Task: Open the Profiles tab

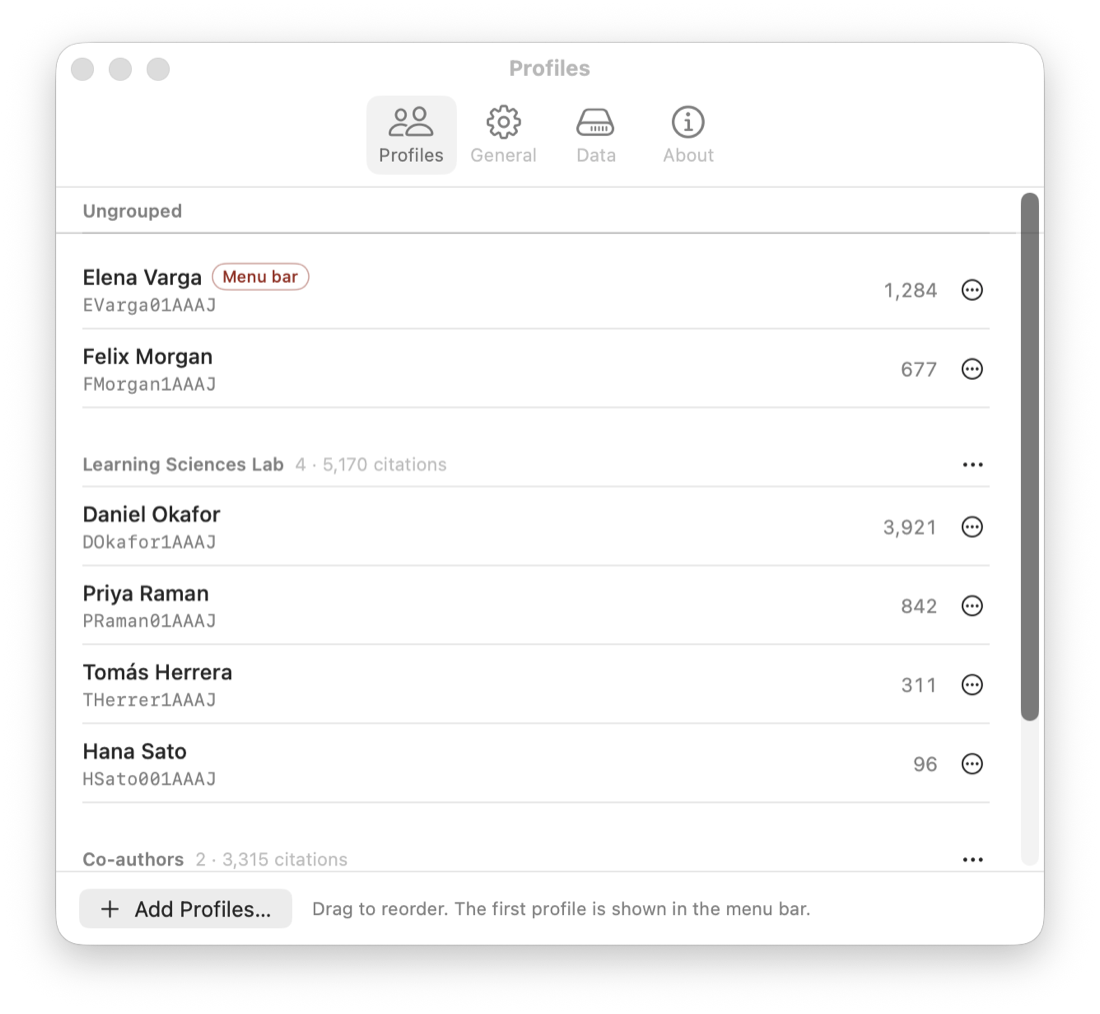Action: pos(411,135)
